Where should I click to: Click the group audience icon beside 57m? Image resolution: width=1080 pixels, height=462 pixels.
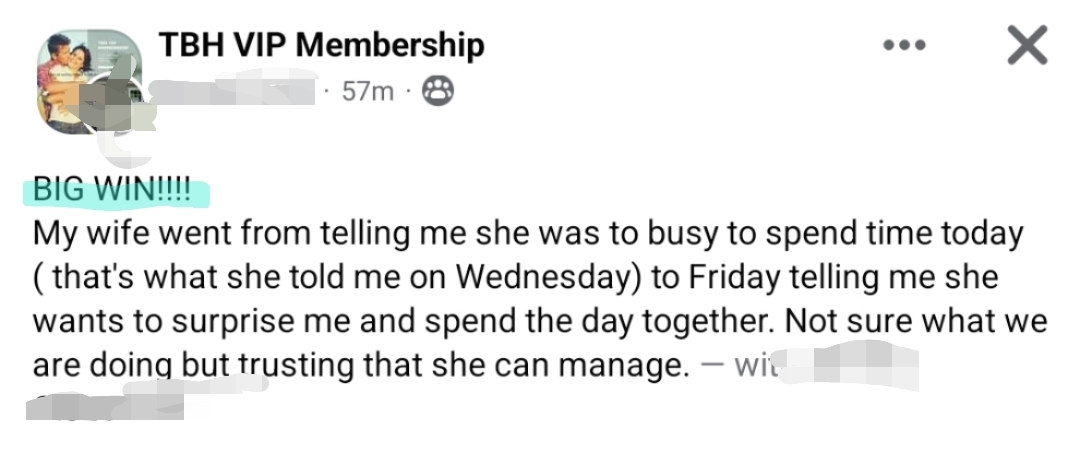[437, 92]
